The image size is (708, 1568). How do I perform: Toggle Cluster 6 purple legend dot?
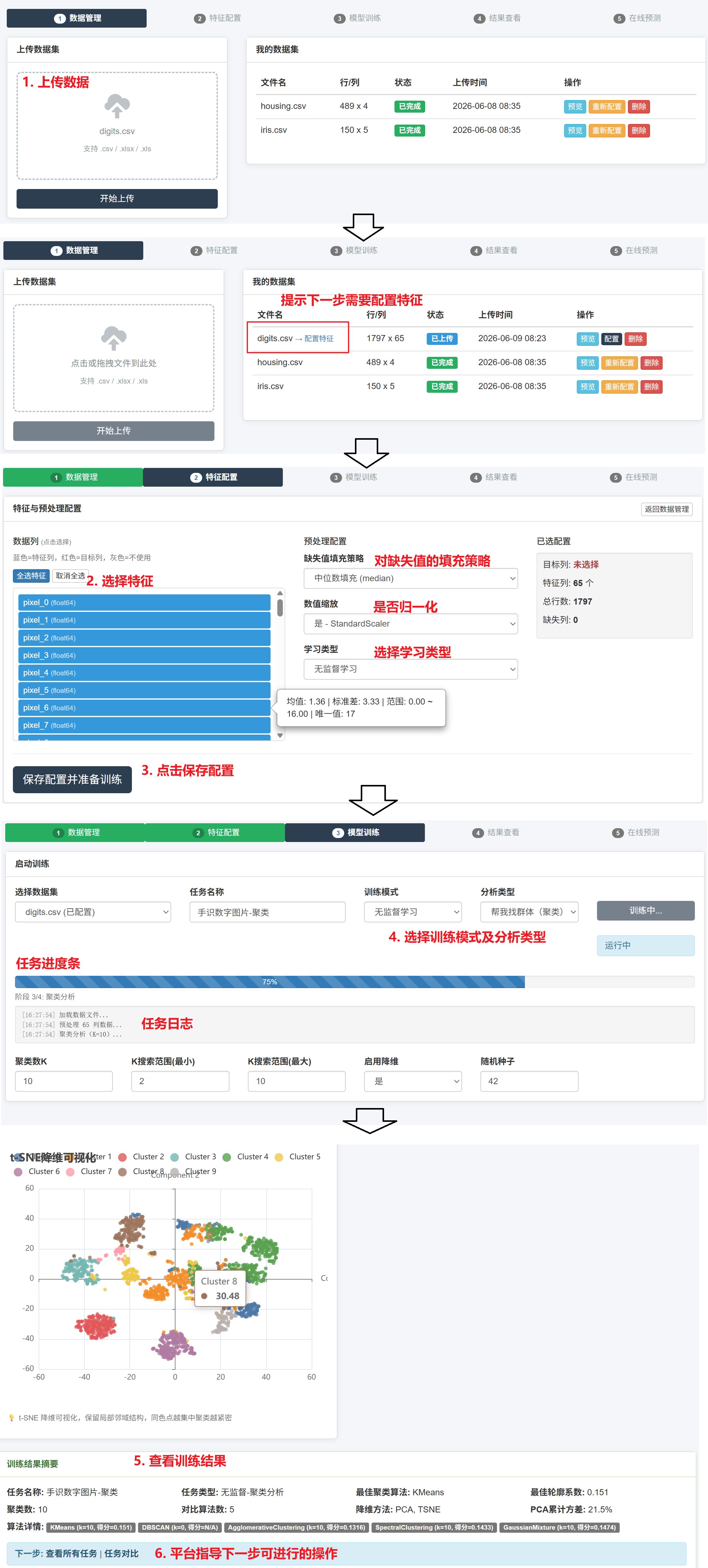pyautogui.click(x=18, y=1172)
